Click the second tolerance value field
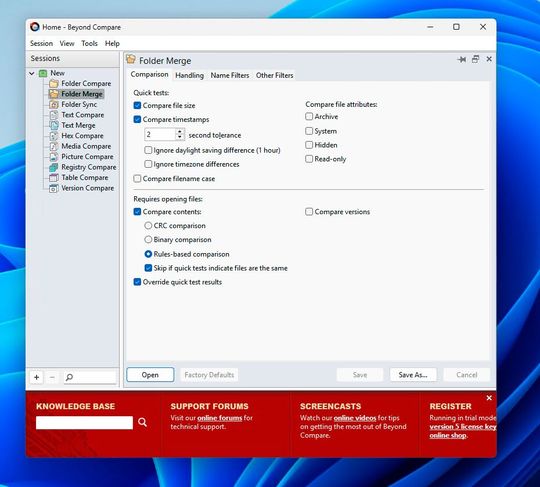 (x=160, y=135)
